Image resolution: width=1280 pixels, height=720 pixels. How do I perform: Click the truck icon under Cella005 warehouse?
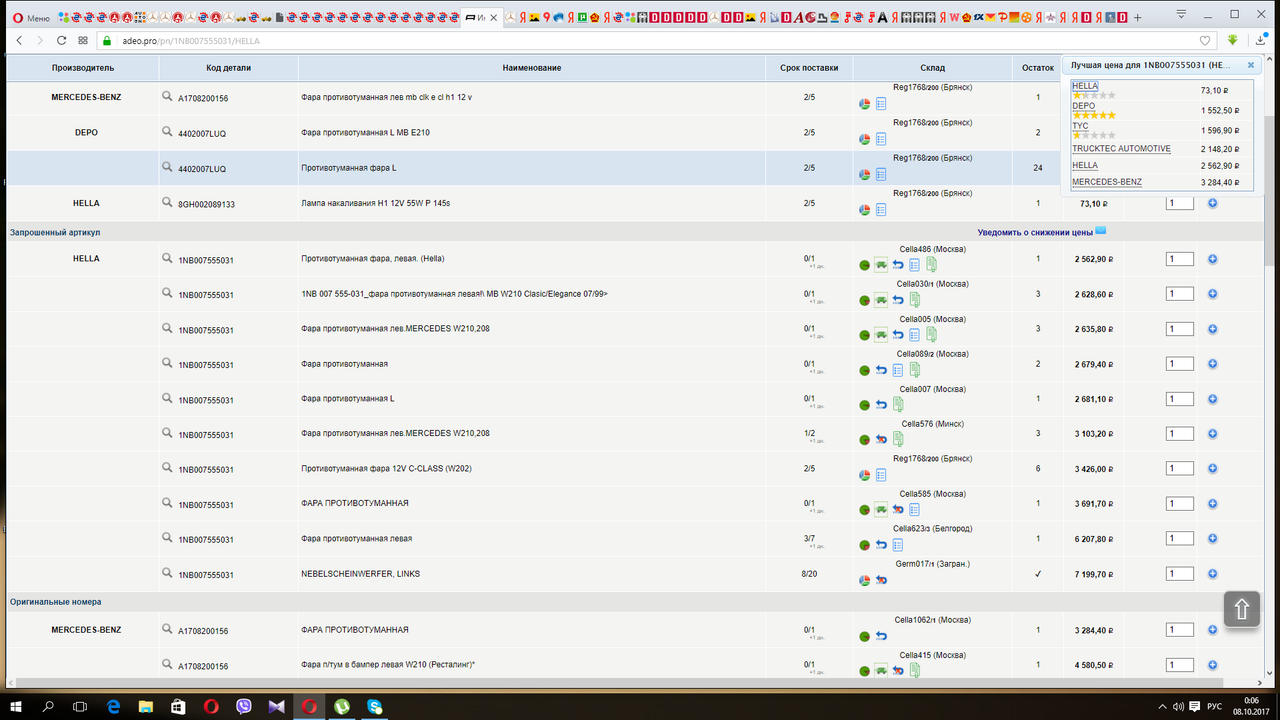(x=881, y=335)
